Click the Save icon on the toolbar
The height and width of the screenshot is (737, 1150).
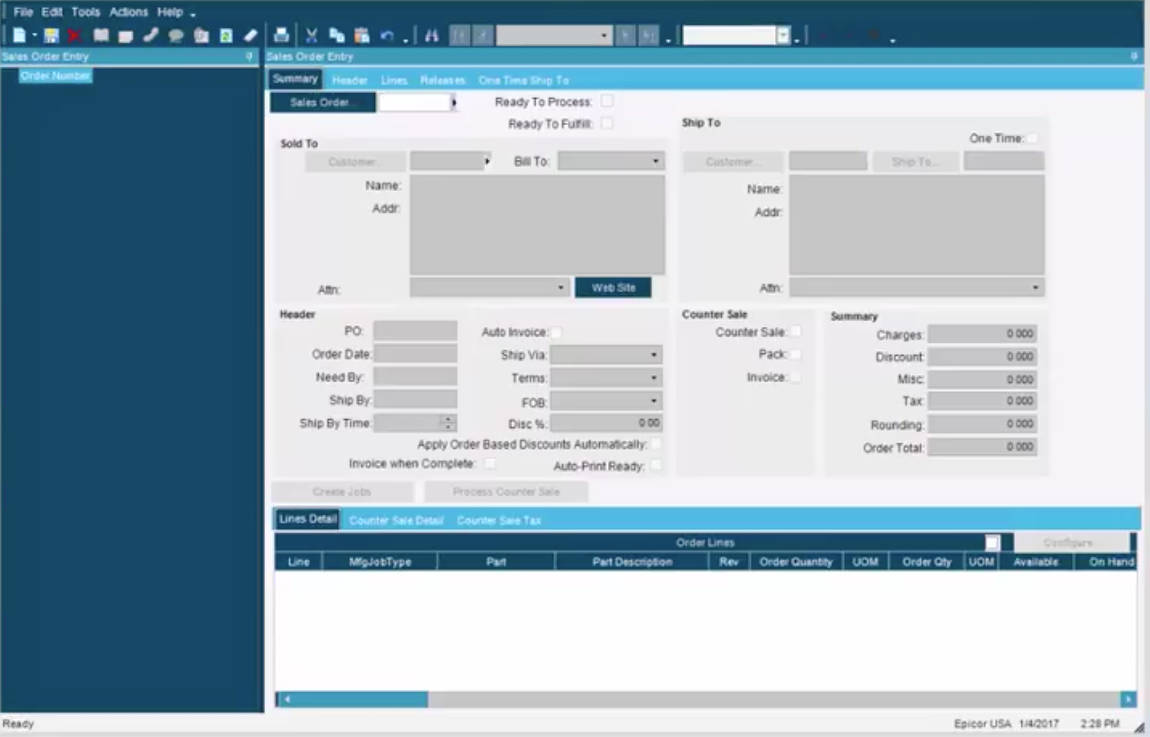click(x=52, y=33)
